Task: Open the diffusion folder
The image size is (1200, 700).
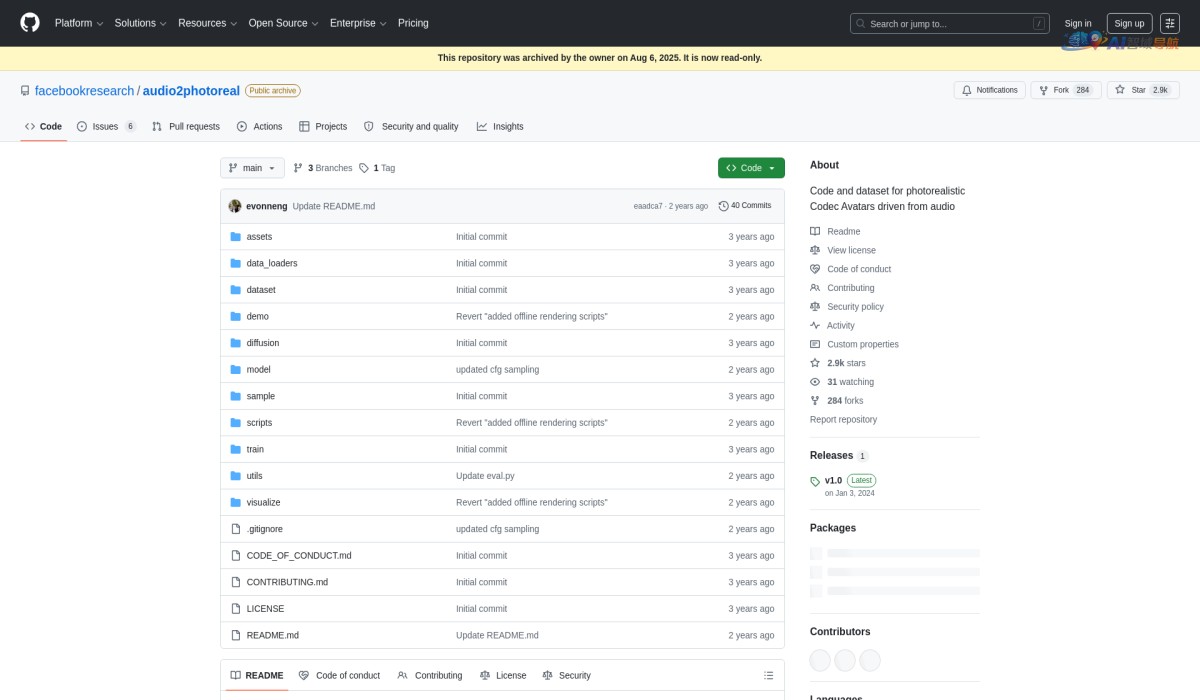Action: pyautogui.click(x=263, y=343)
